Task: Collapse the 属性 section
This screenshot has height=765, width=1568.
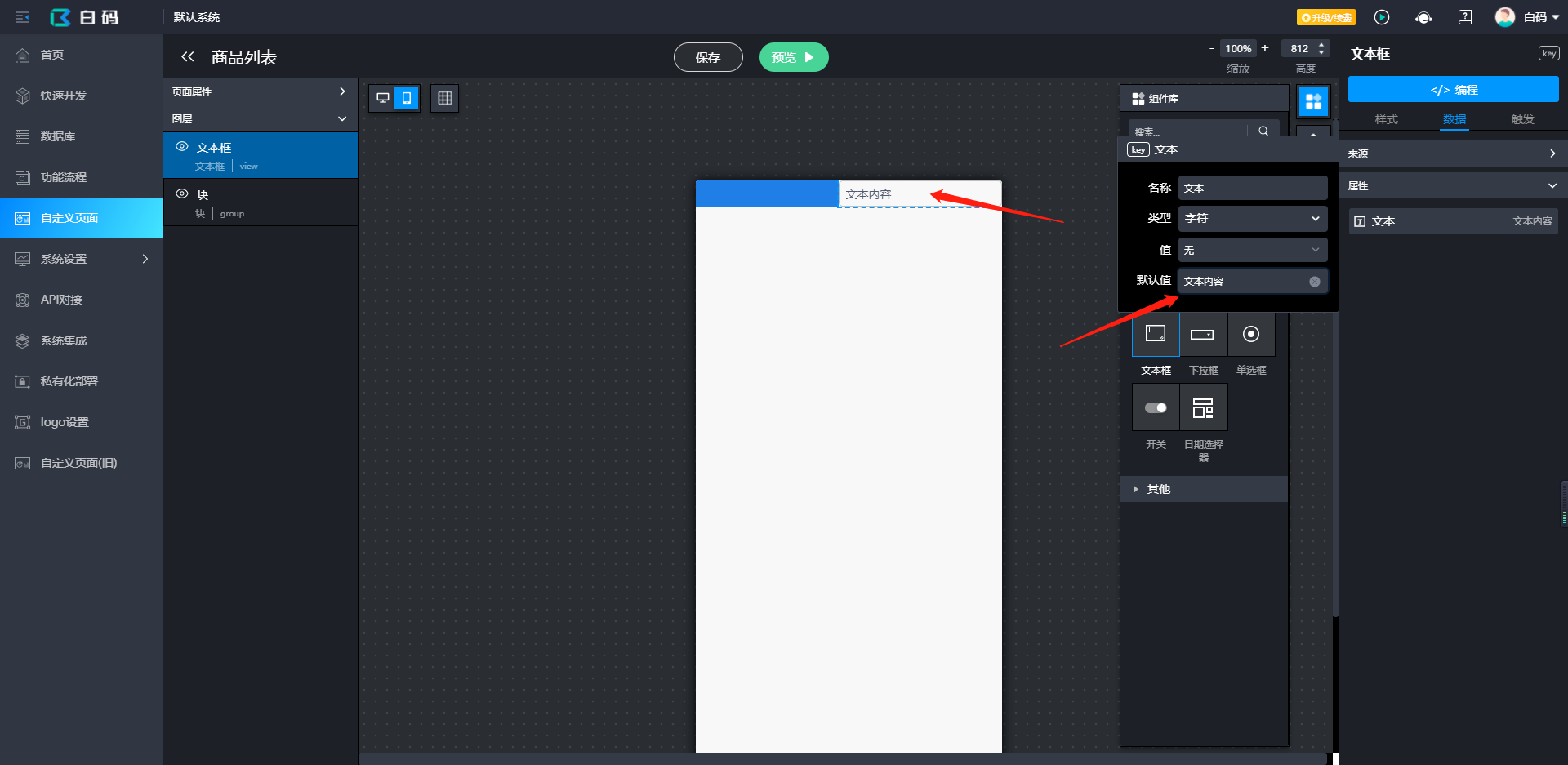Action: (1454, 186)
